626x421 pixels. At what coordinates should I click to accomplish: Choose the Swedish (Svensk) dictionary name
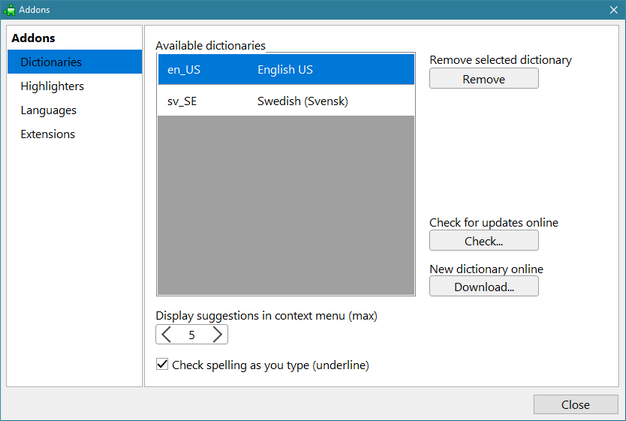302,101
